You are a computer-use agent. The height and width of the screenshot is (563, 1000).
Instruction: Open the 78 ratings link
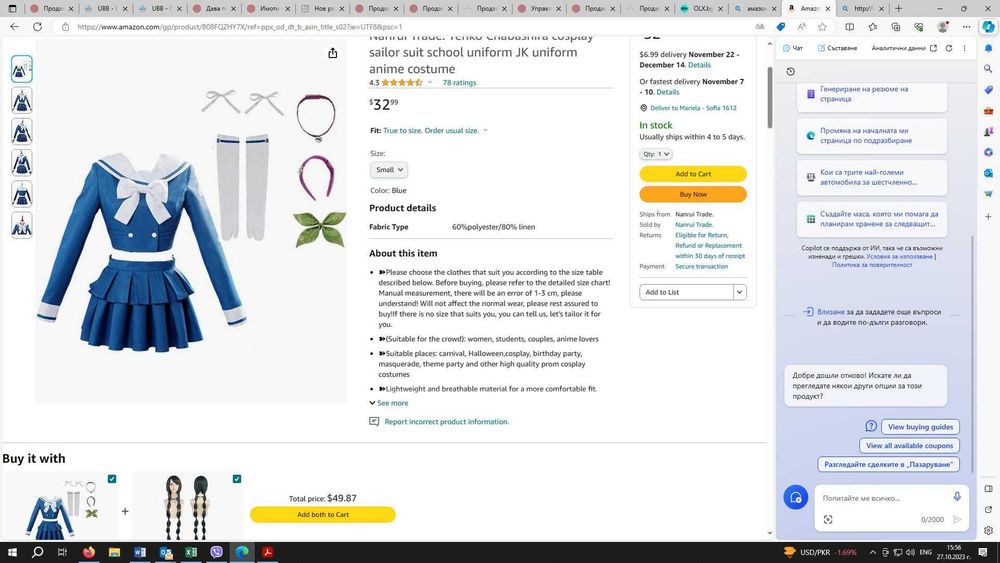pos(459,82)
